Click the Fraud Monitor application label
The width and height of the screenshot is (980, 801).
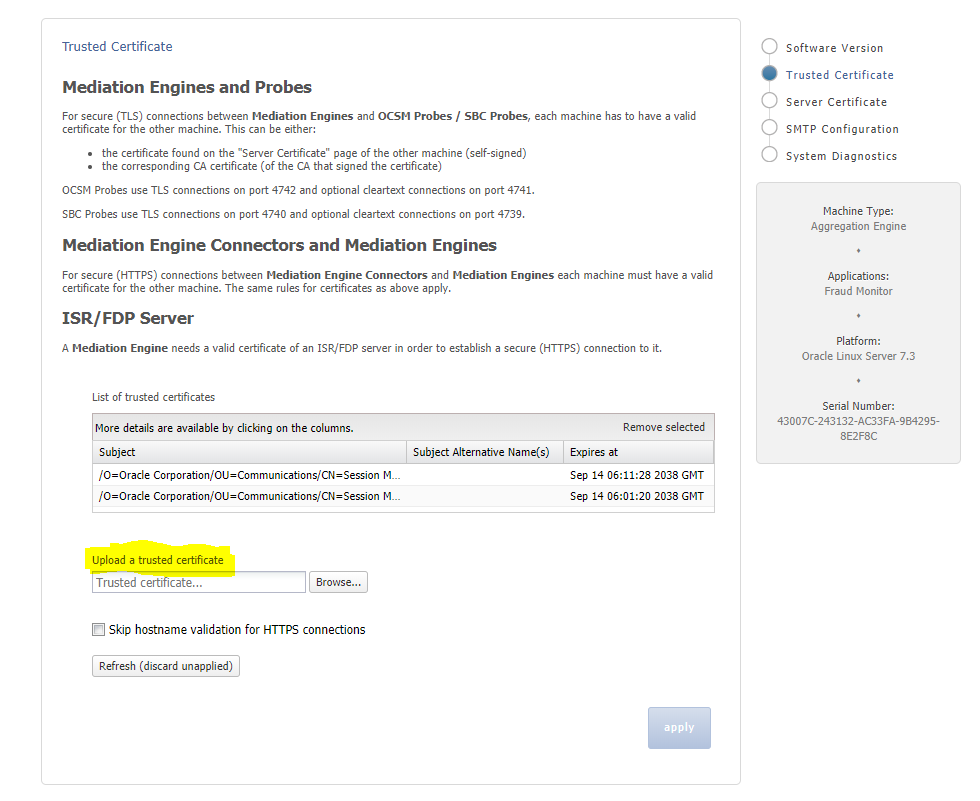pyautogui.click(x=858, y=291)
